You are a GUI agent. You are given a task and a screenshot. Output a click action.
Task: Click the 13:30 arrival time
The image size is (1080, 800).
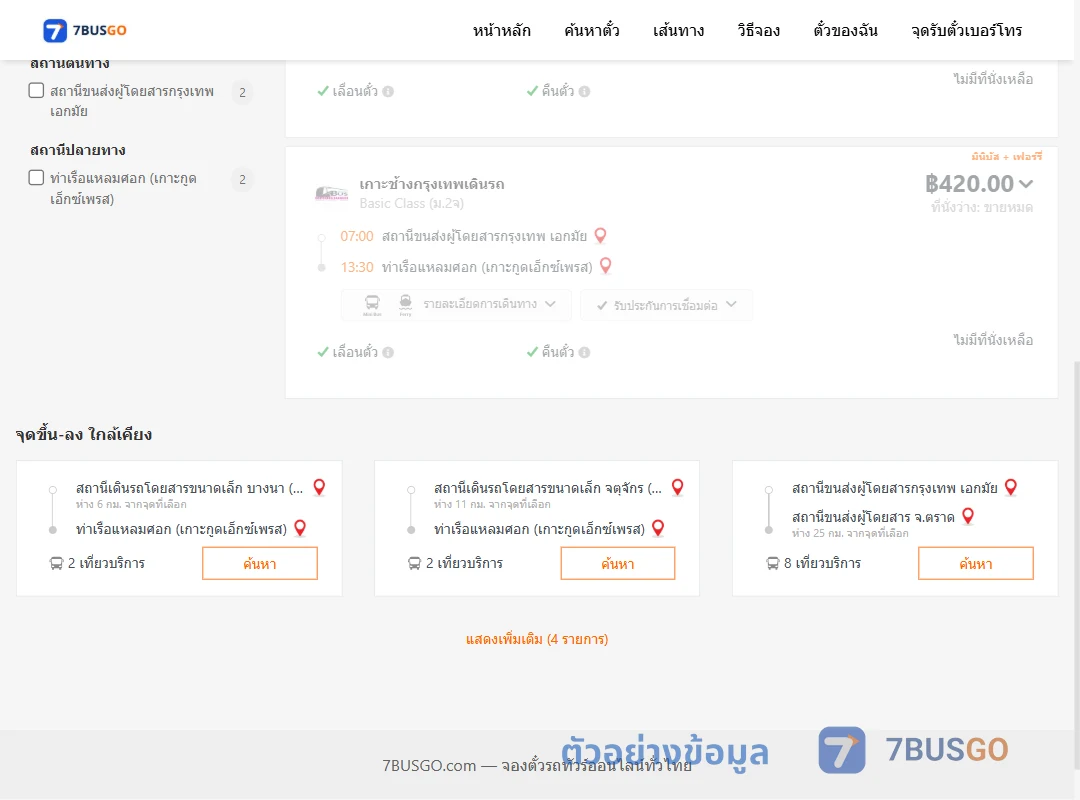[357, 267]
